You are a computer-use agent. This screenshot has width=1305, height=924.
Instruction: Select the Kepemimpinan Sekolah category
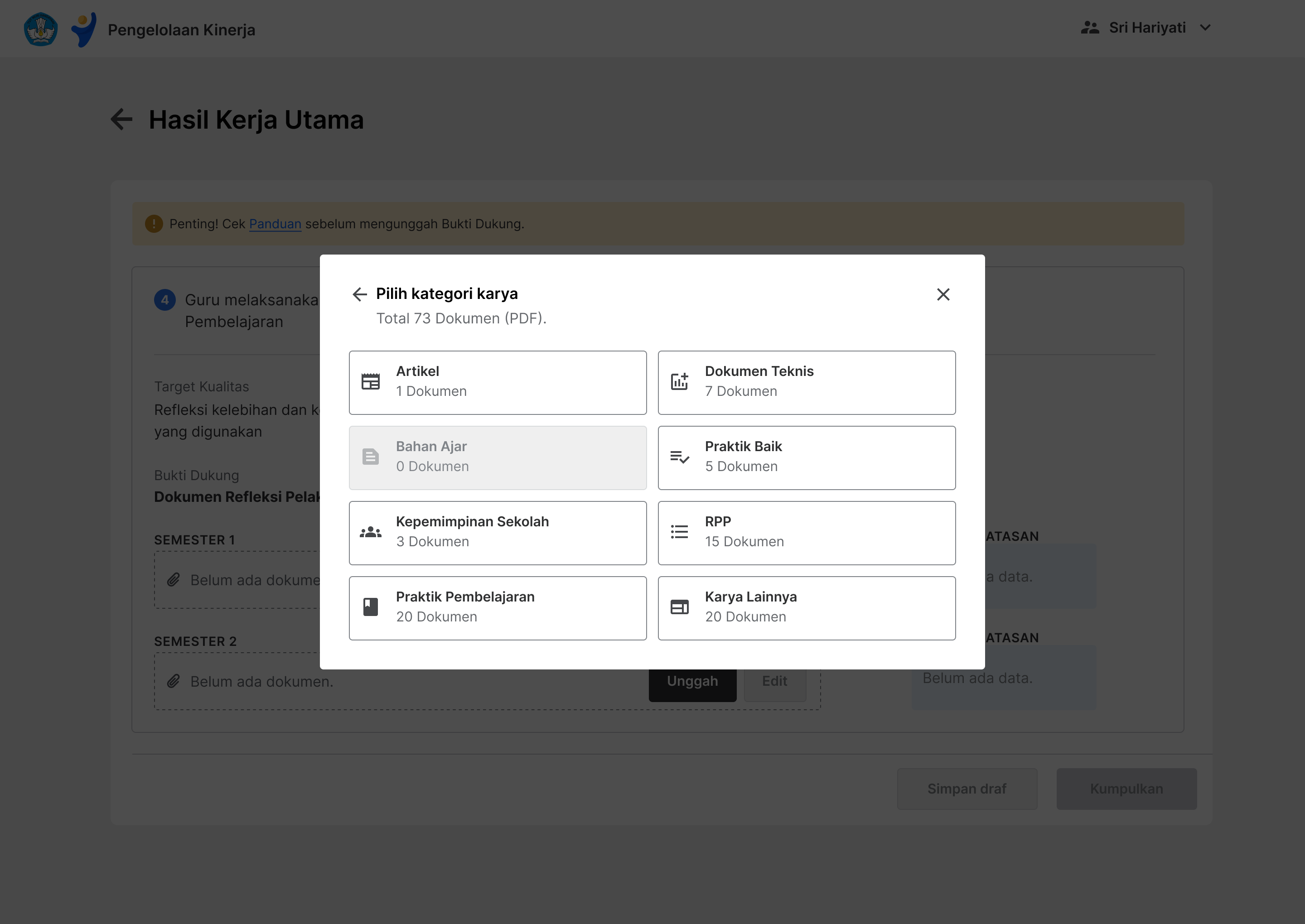(x=498, y=533)
